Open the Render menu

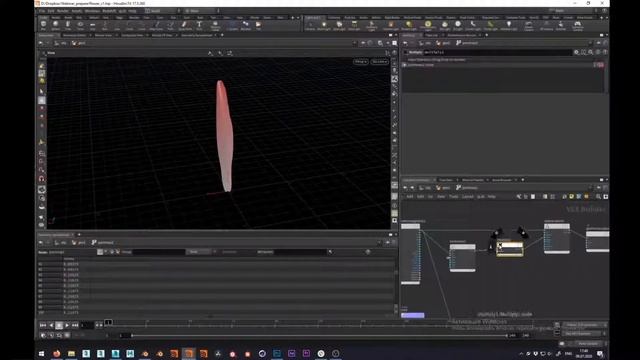click(x=62, y=11)
